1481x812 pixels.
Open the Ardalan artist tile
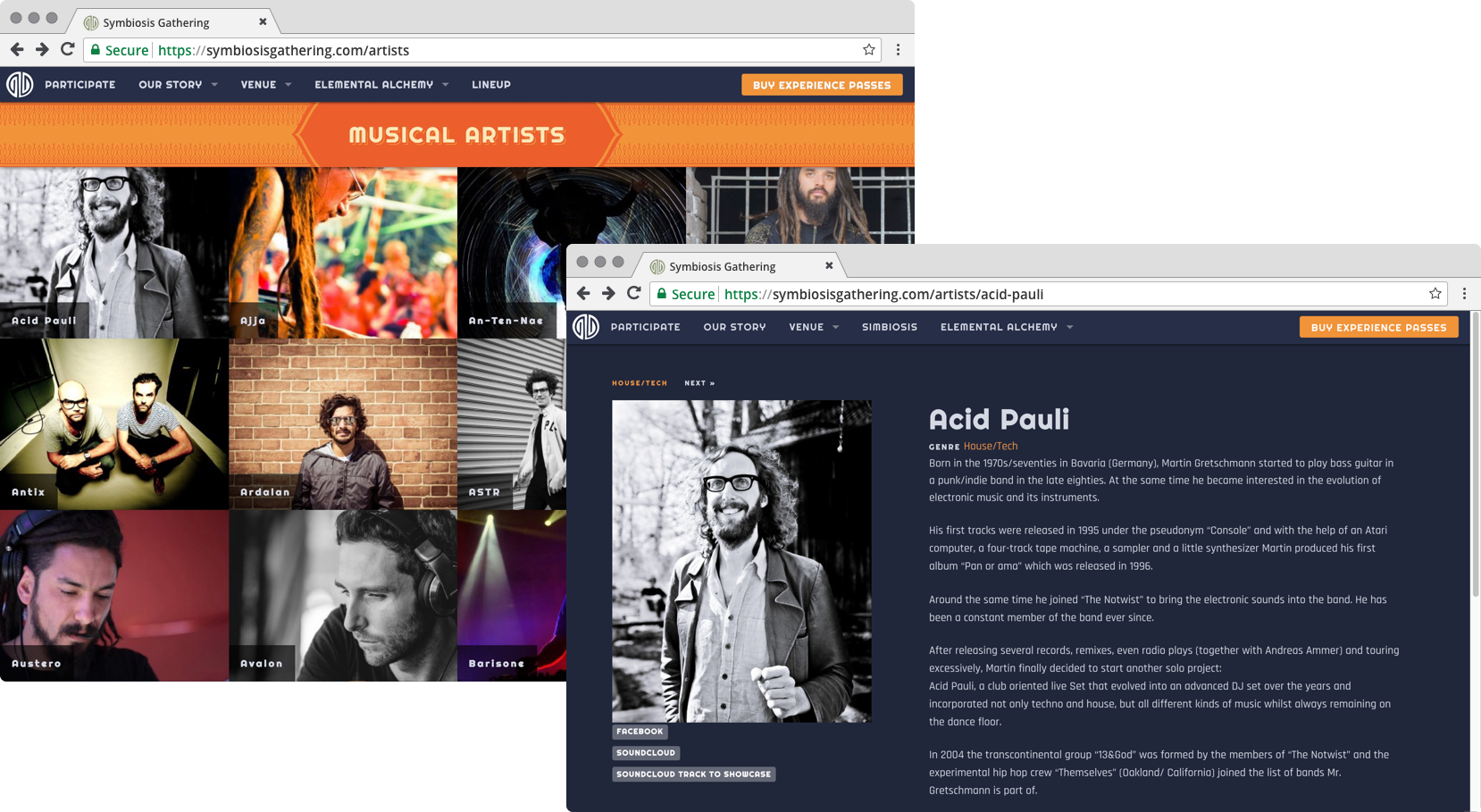tap(343, 424)
